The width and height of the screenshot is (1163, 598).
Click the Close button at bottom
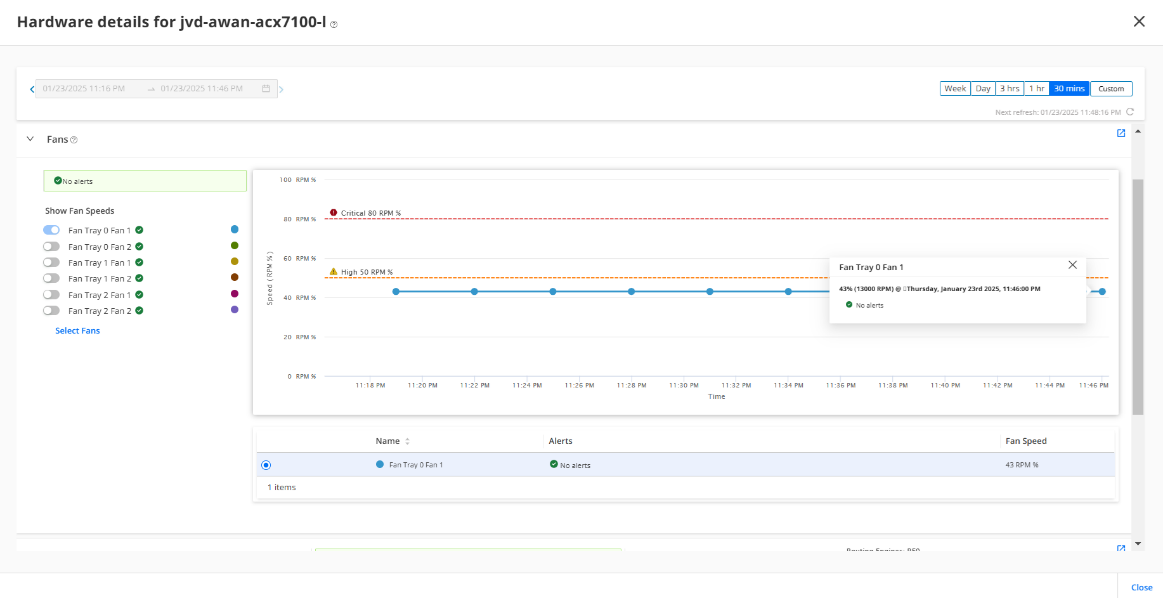point(1141,587)
